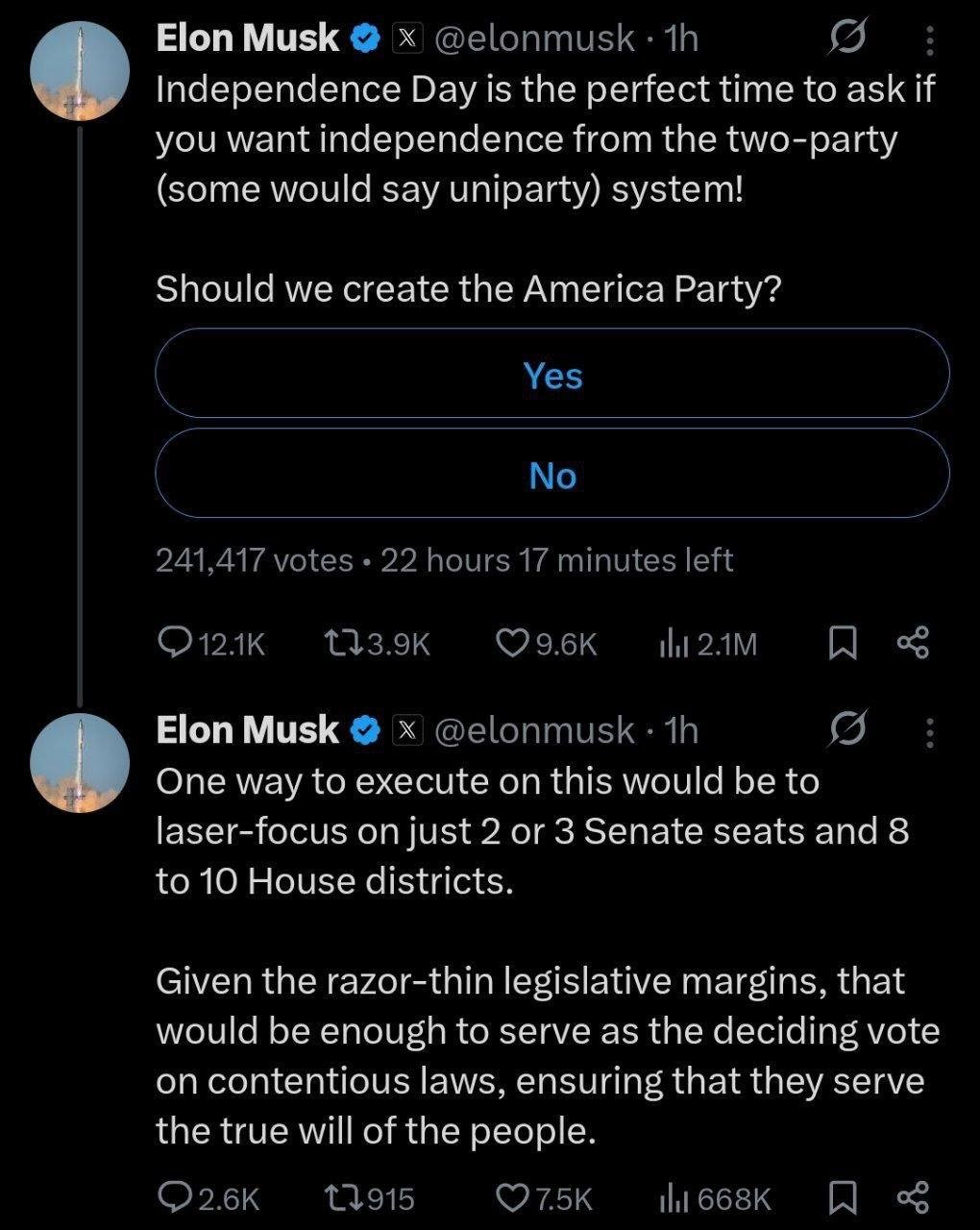980x1230 pixels.
Task: Vote Yes in the poll
Action: tap(552, 374)
